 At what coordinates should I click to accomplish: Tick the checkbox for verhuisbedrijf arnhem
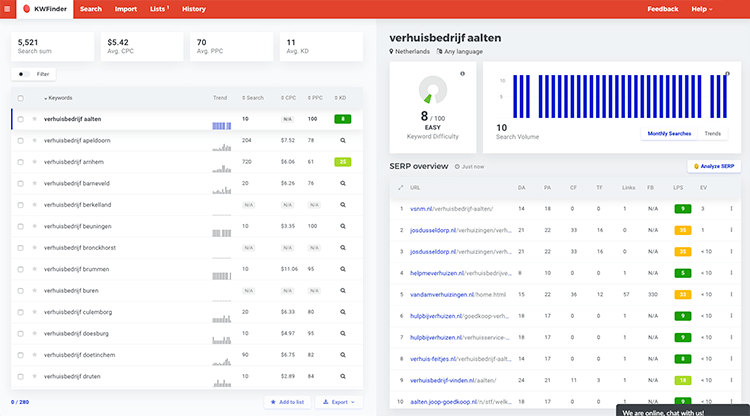point(21,161)
